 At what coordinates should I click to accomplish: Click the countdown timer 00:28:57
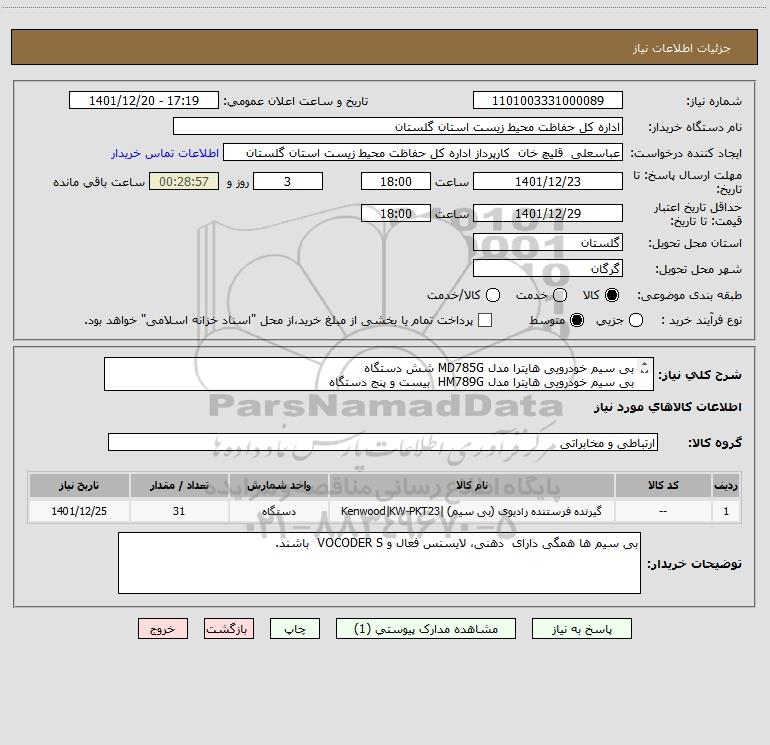click(x=184, y=181)
